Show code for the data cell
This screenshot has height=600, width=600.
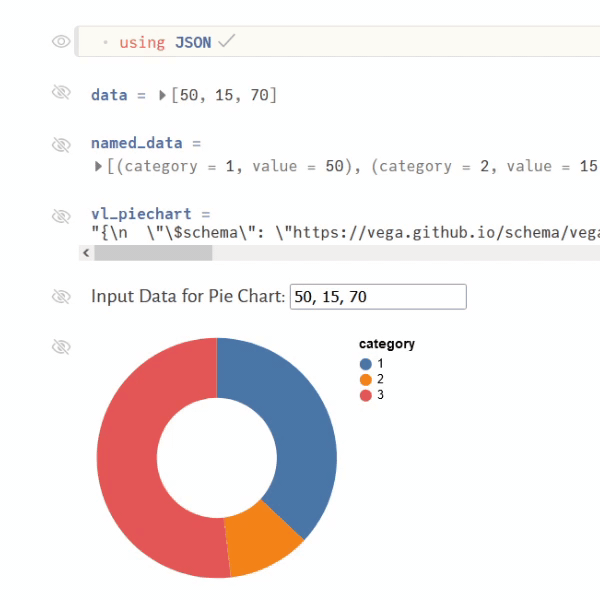(61, 92)
